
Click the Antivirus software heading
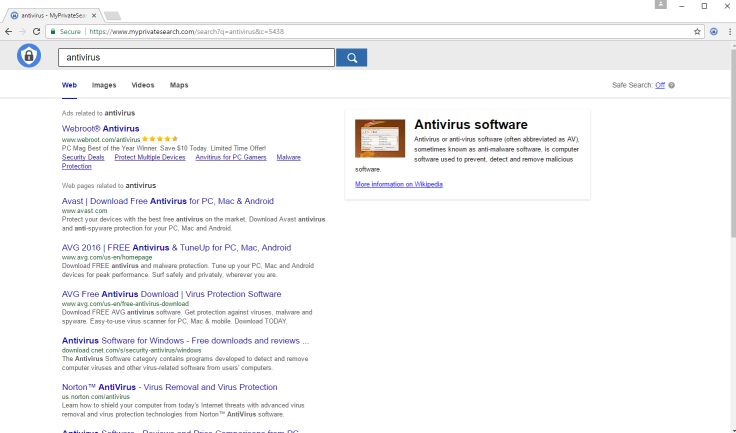tap(471, 124)
